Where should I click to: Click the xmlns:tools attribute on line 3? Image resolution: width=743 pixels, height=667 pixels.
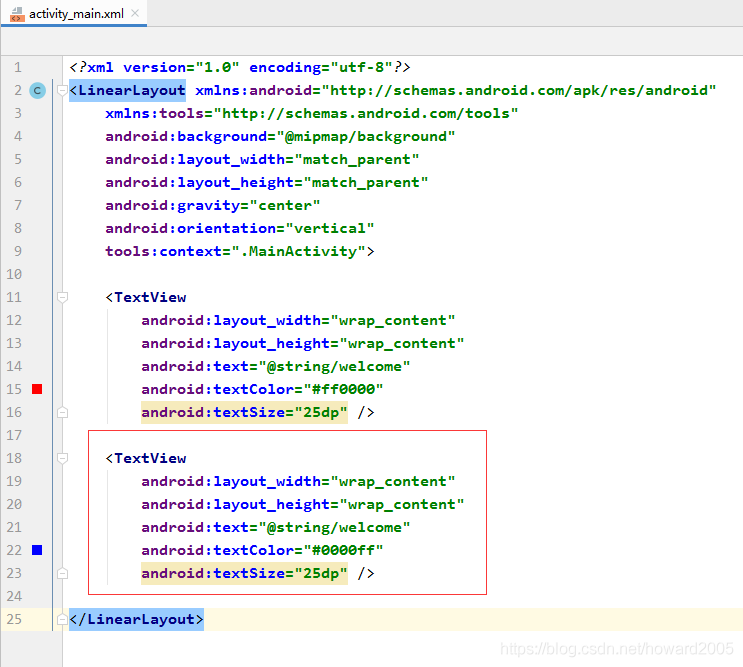coord(312,113)
